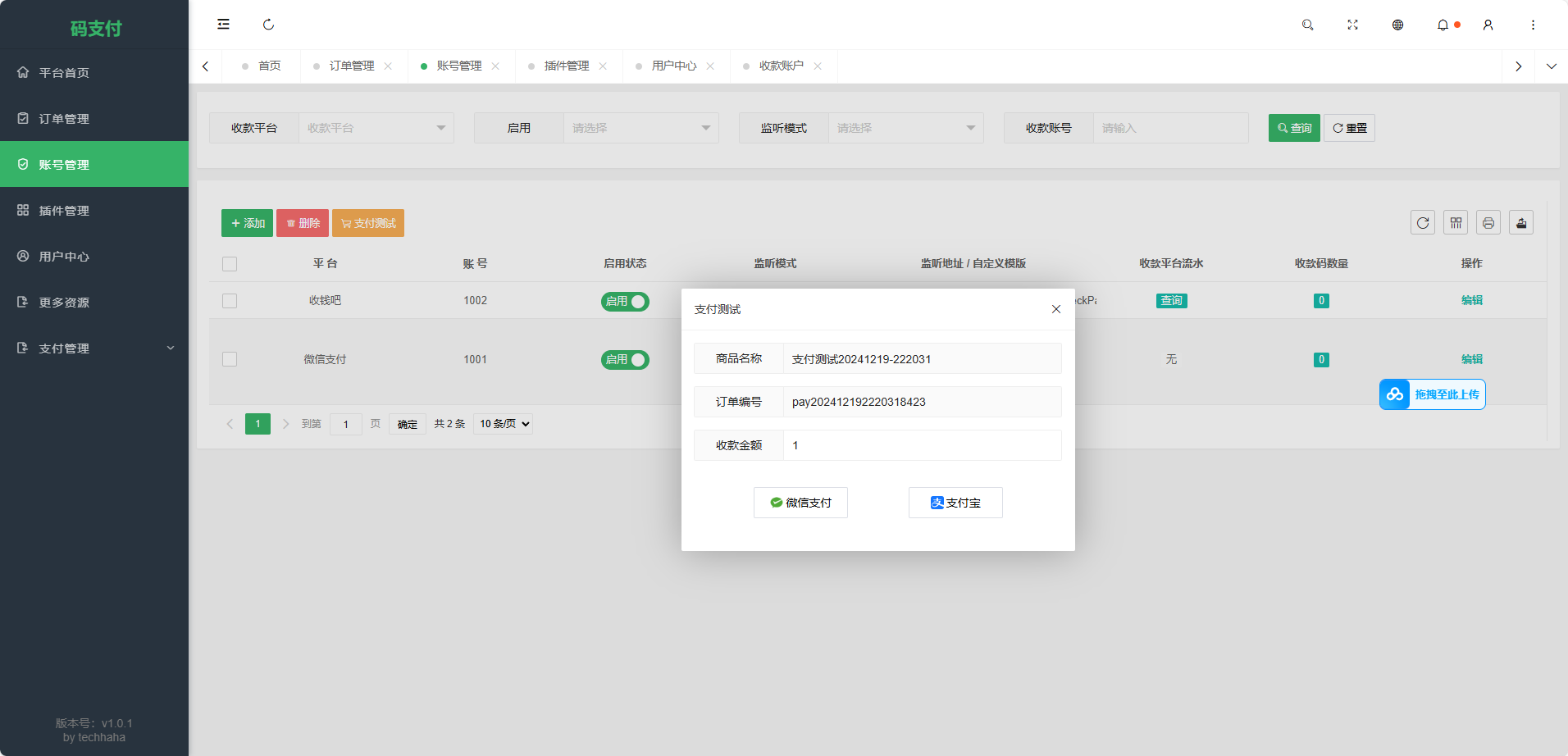The width and height of the screenshot is (1568, 756).
Task: Toggle fullscreen with the expand icon
Action: [x=1353, y=25]
